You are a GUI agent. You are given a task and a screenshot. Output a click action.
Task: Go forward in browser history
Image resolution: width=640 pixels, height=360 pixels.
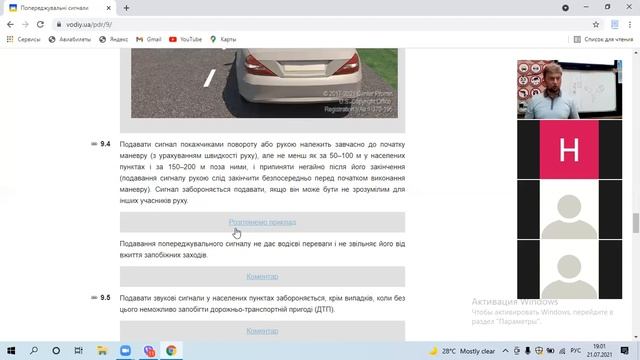25,24
